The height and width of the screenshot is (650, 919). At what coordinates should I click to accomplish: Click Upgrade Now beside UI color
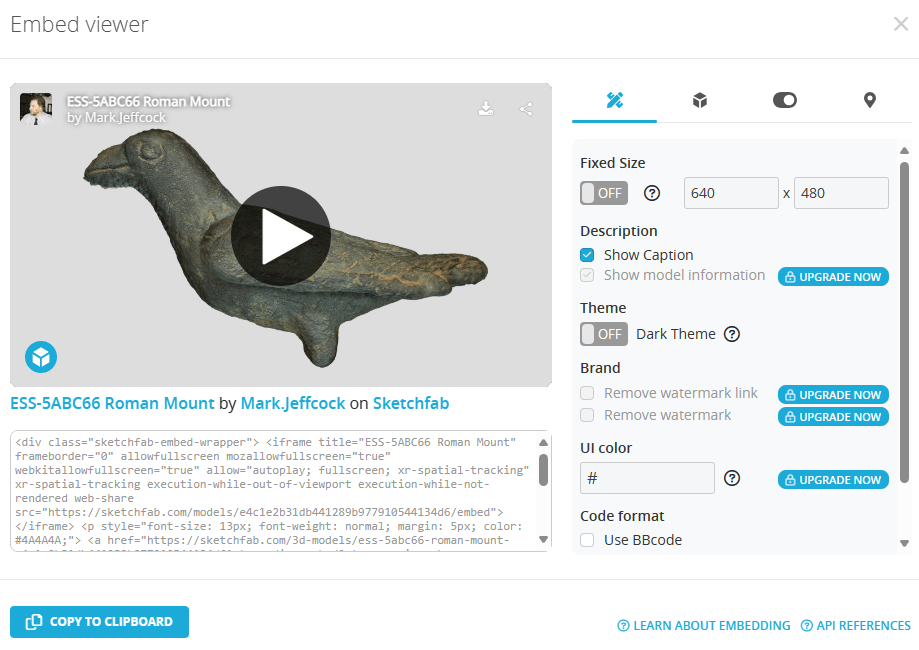pyautogui.click(x=833, y=479)
